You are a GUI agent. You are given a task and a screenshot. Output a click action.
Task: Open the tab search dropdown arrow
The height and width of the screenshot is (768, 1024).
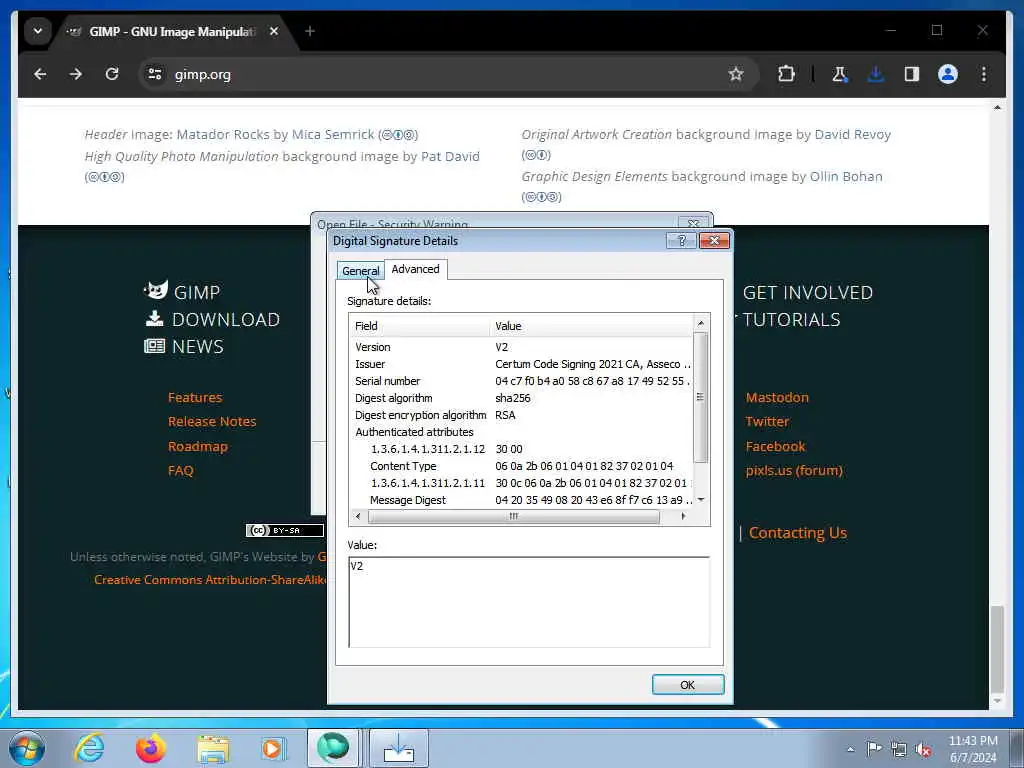point(38,31)
